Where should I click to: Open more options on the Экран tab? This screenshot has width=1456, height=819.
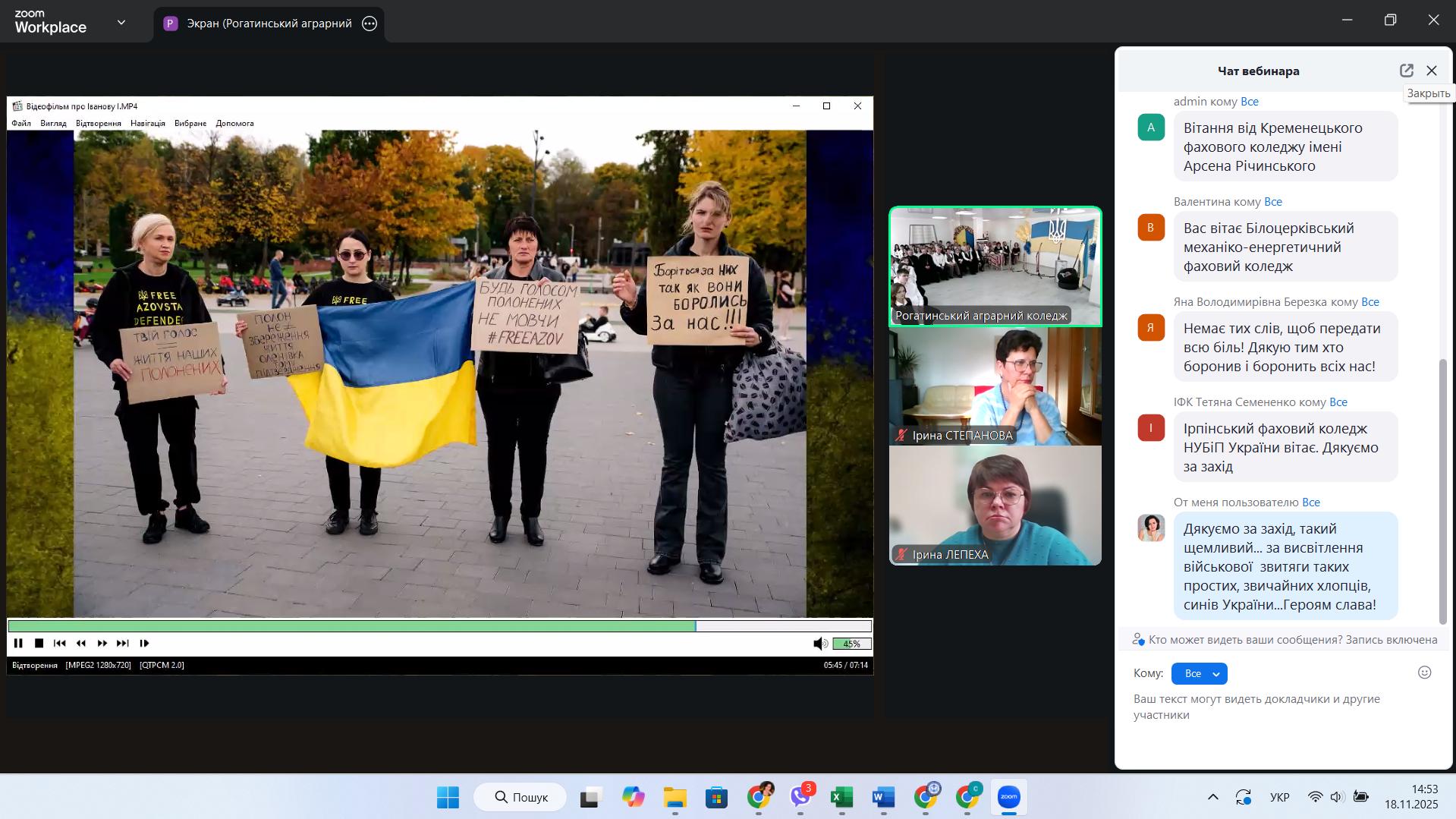[x=370, y=24]
